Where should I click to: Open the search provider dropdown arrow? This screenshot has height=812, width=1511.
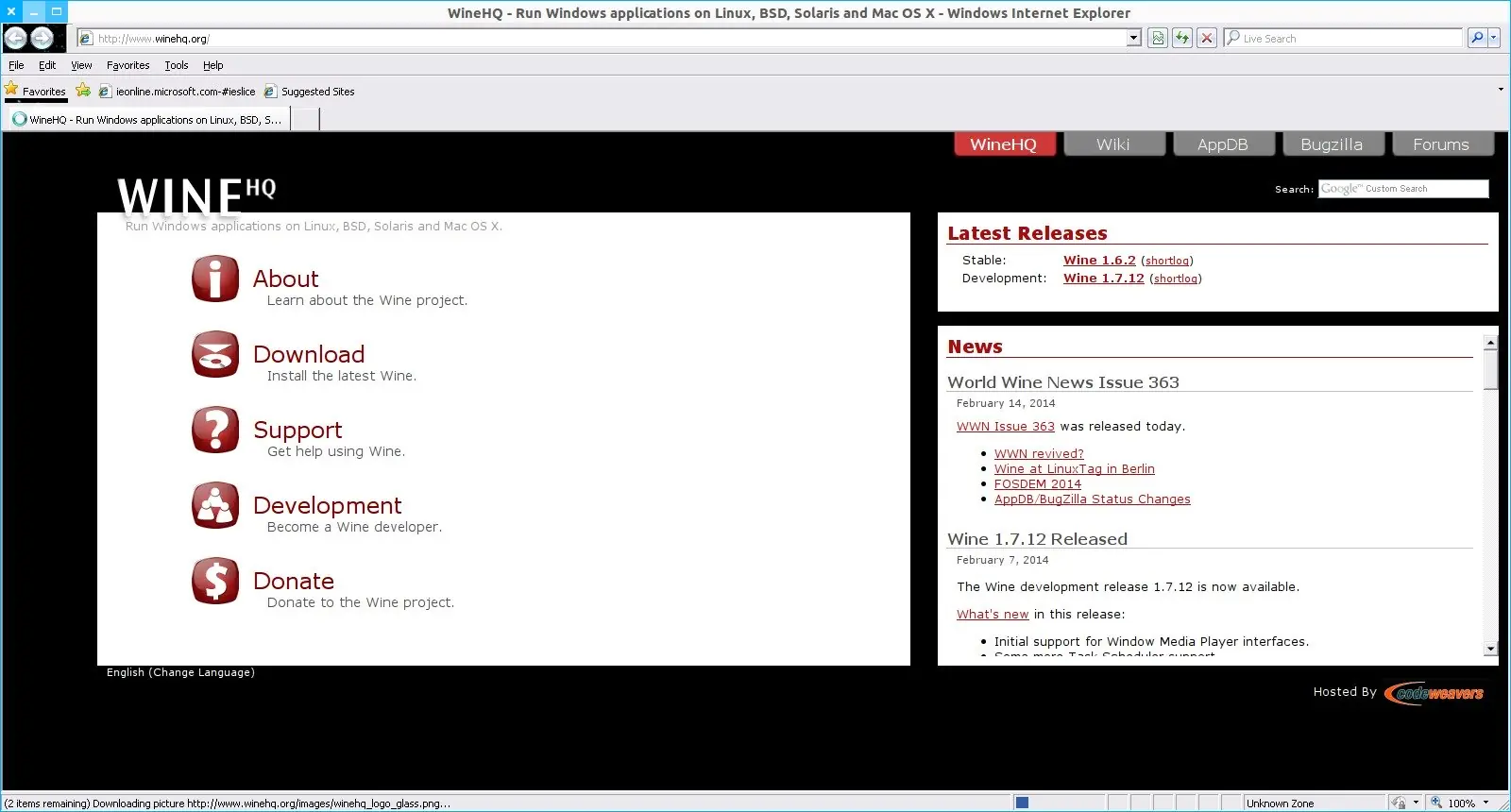point(1493,38)
